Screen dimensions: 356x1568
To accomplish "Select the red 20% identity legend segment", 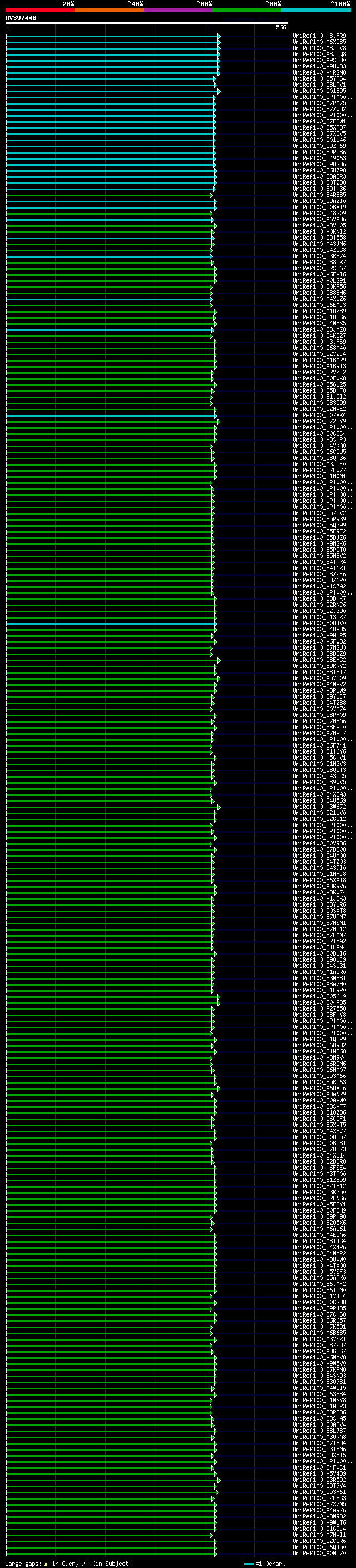I will tap(40, 10).
